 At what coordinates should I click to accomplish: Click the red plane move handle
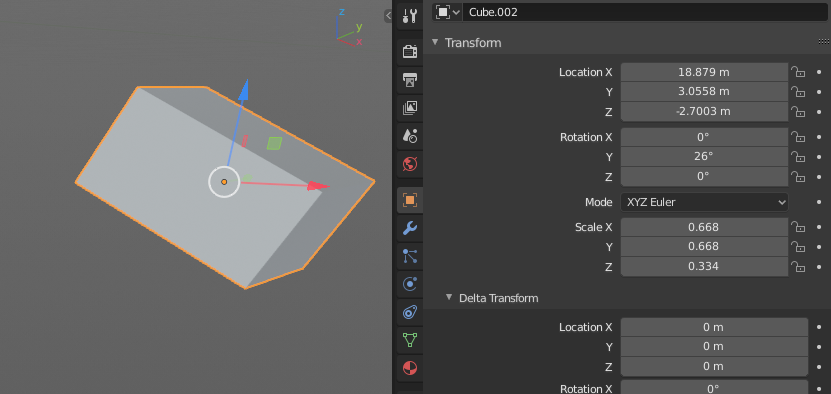tap(244, 141)
